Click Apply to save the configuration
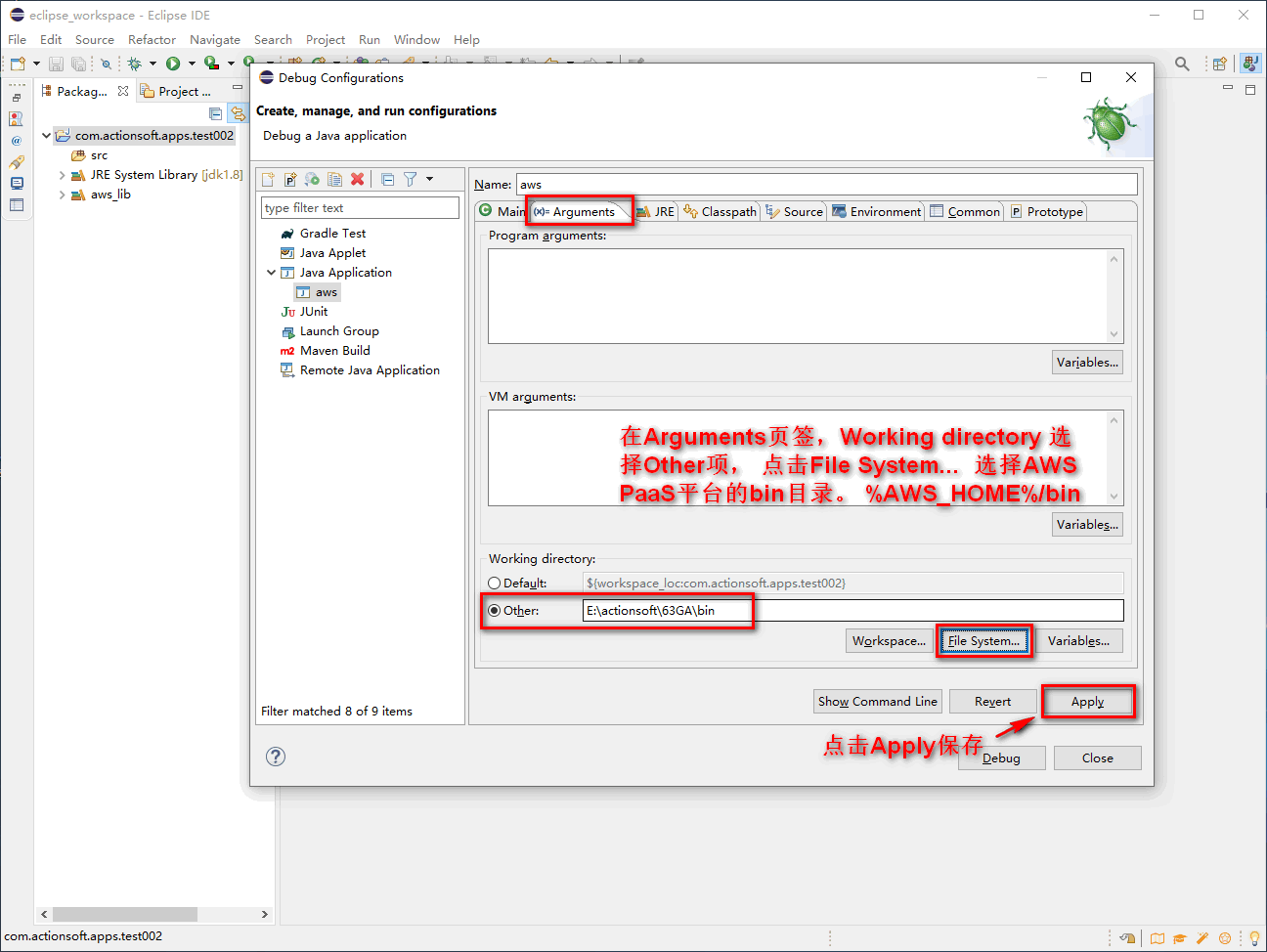Viewport: 1267px width, 952px height. [1087, 702]
